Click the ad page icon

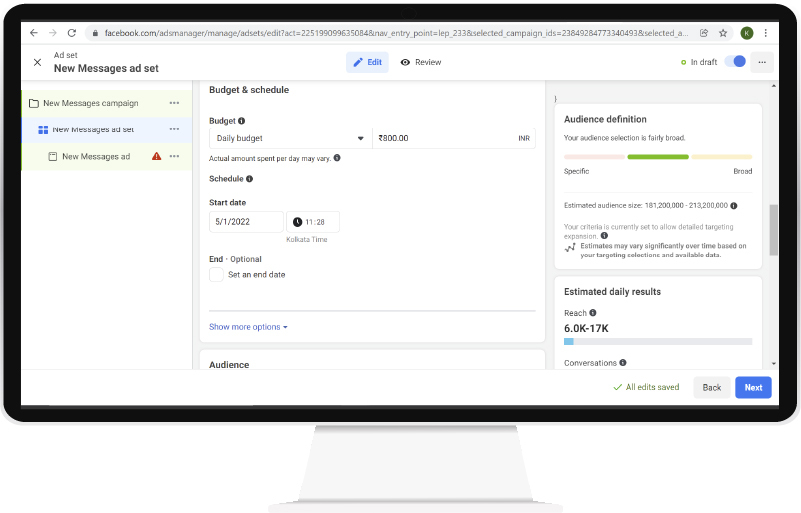click(53, 156)
